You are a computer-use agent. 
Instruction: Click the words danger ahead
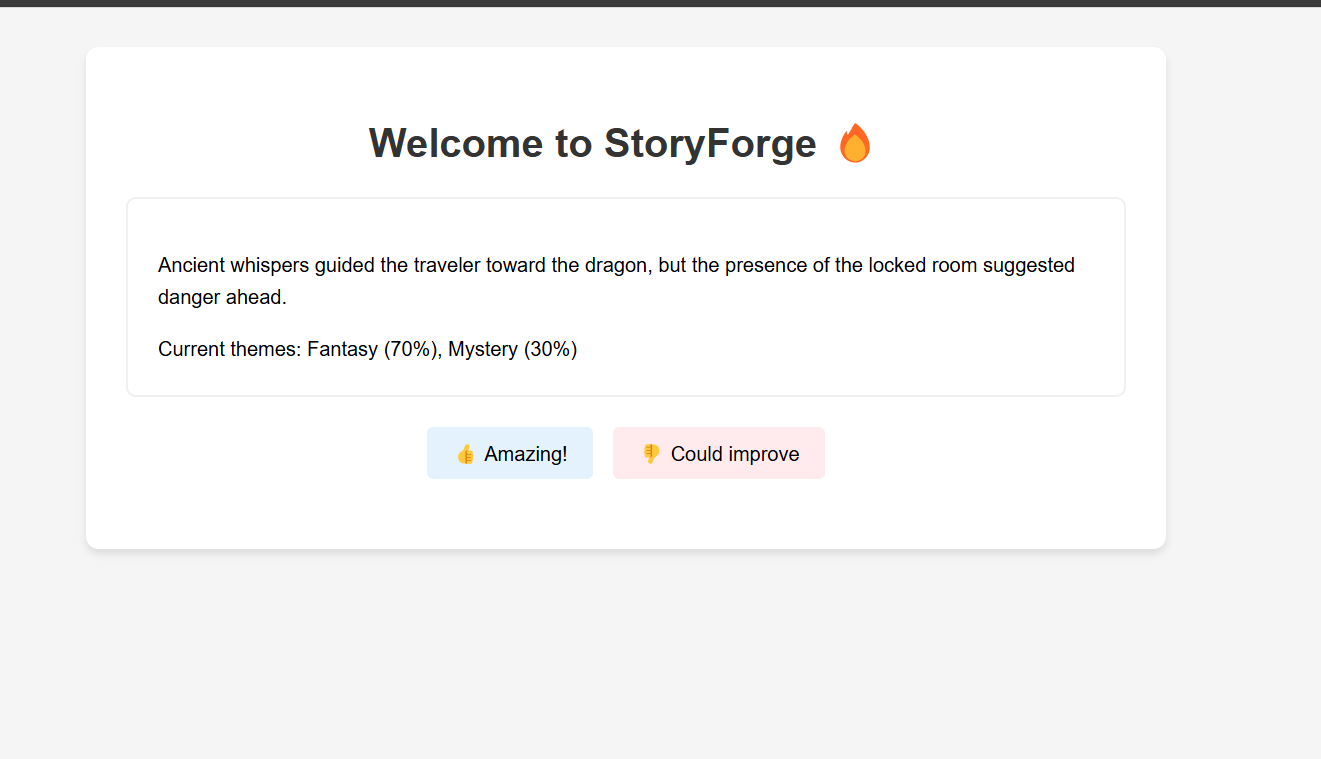pos(222,297)
